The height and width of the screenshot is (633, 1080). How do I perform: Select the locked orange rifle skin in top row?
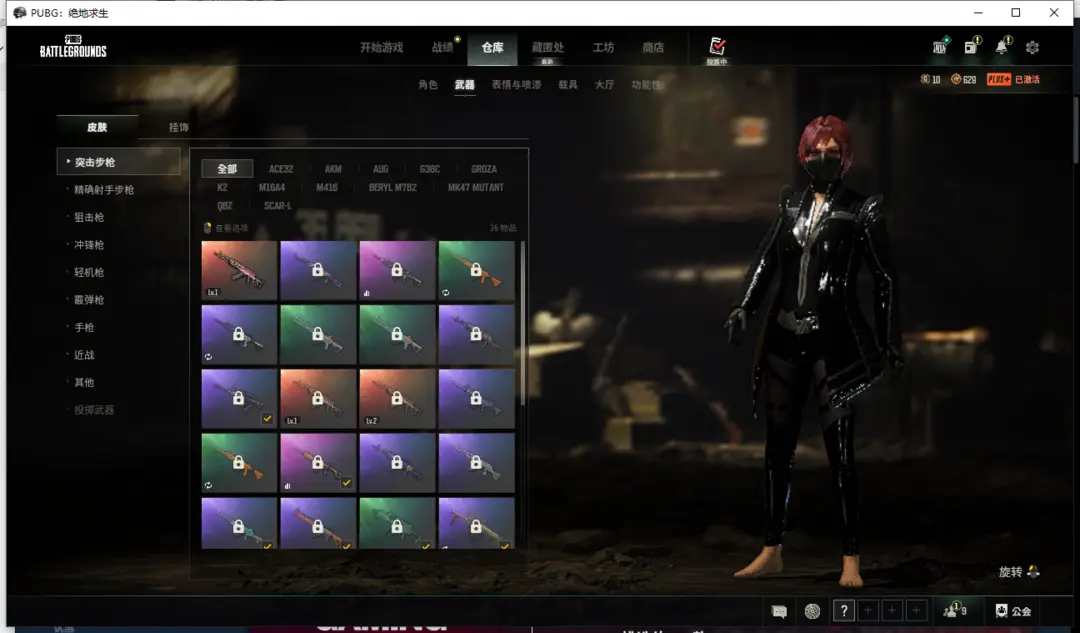(477, 270)
